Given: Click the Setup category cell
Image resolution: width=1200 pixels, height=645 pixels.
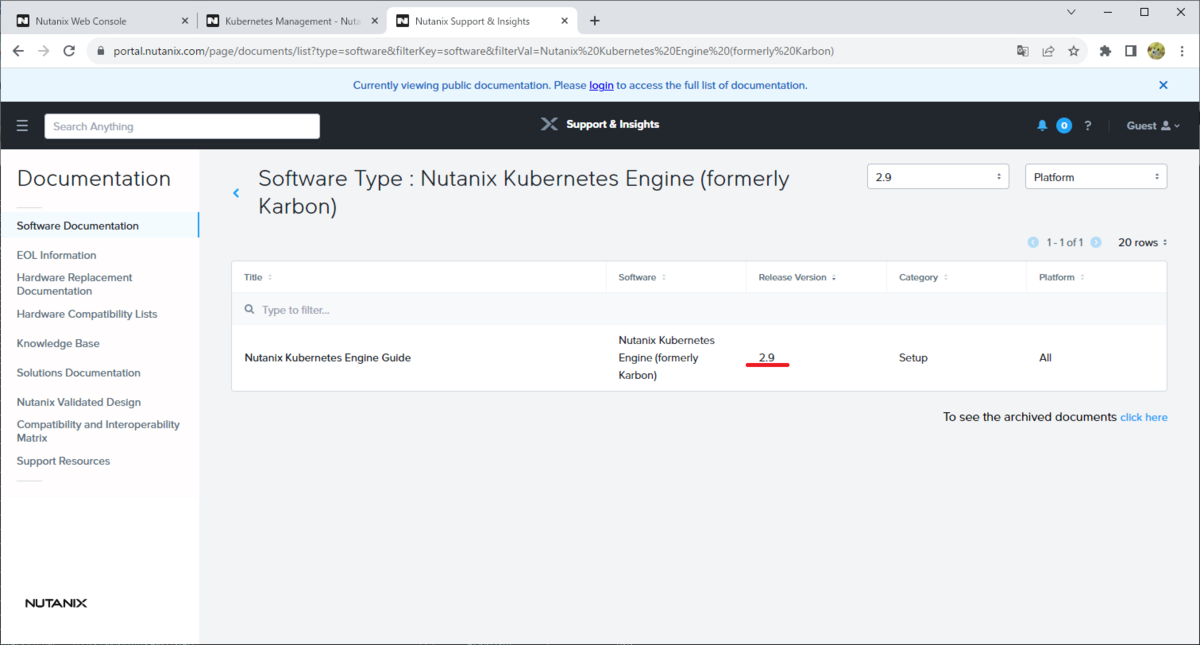Looking at the screenshot, I should (x=913, y=358).
